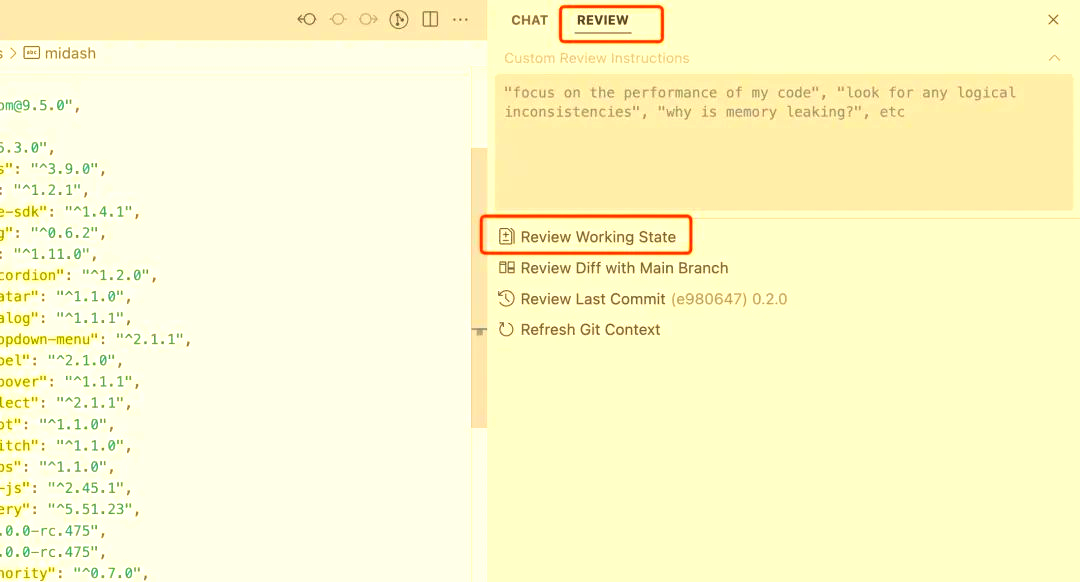Run Review Diff with Main Branch
1080x582 pixels.
pos(623,268)
